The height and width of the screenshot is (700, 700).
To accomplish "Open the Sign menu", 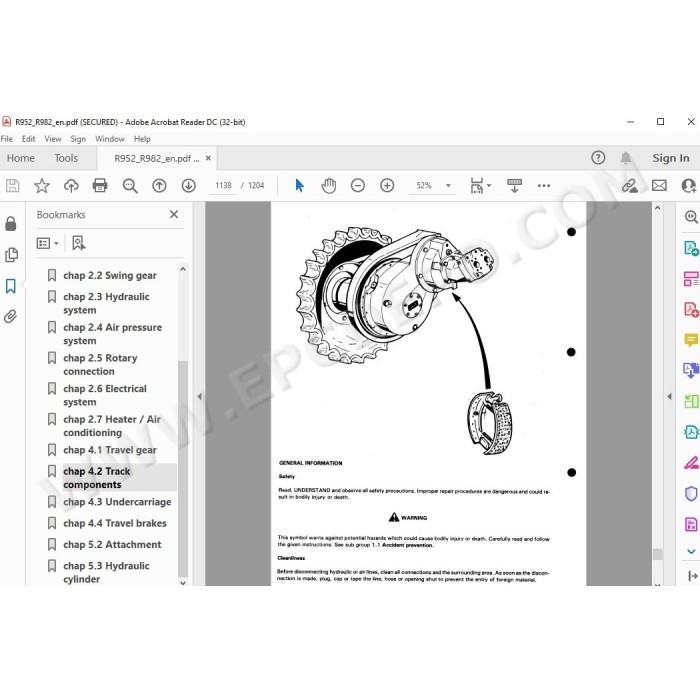I will pyautogui.click(x=78, y=139).
